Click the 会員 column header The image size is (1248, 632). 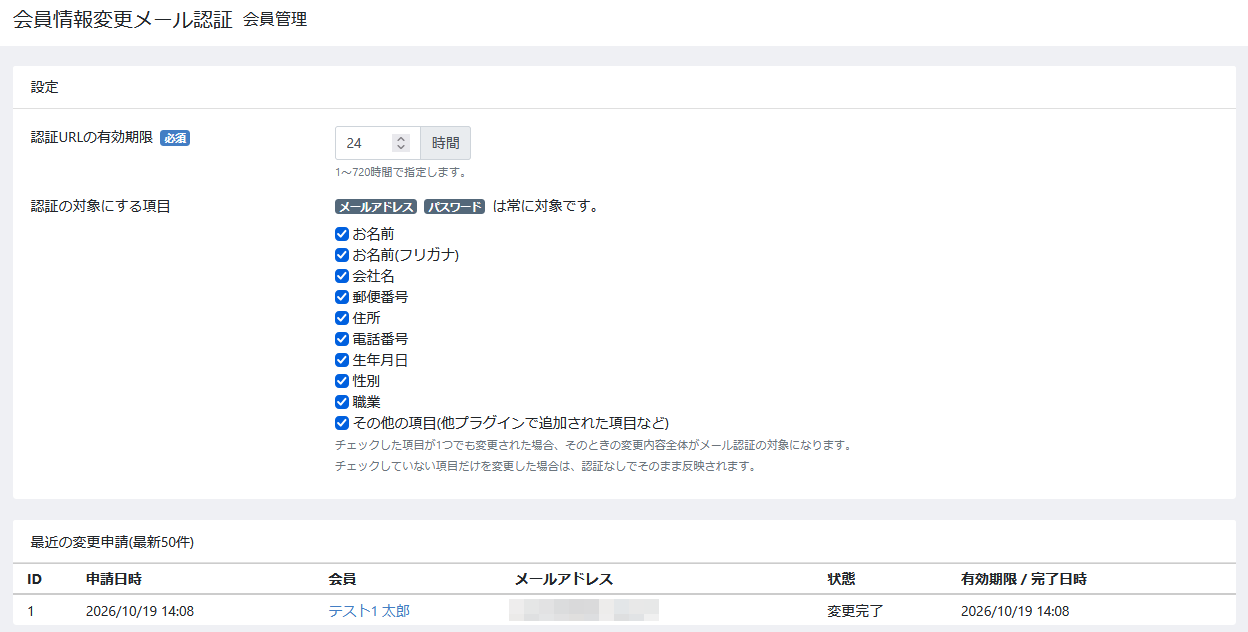(x=342, y=579)
